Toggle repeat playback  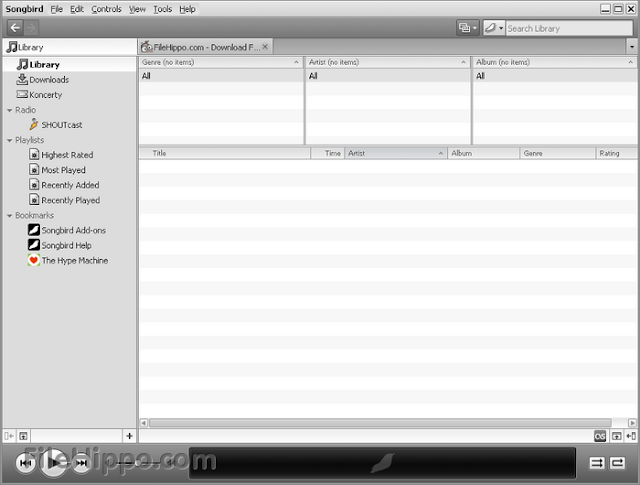(618, 463)
